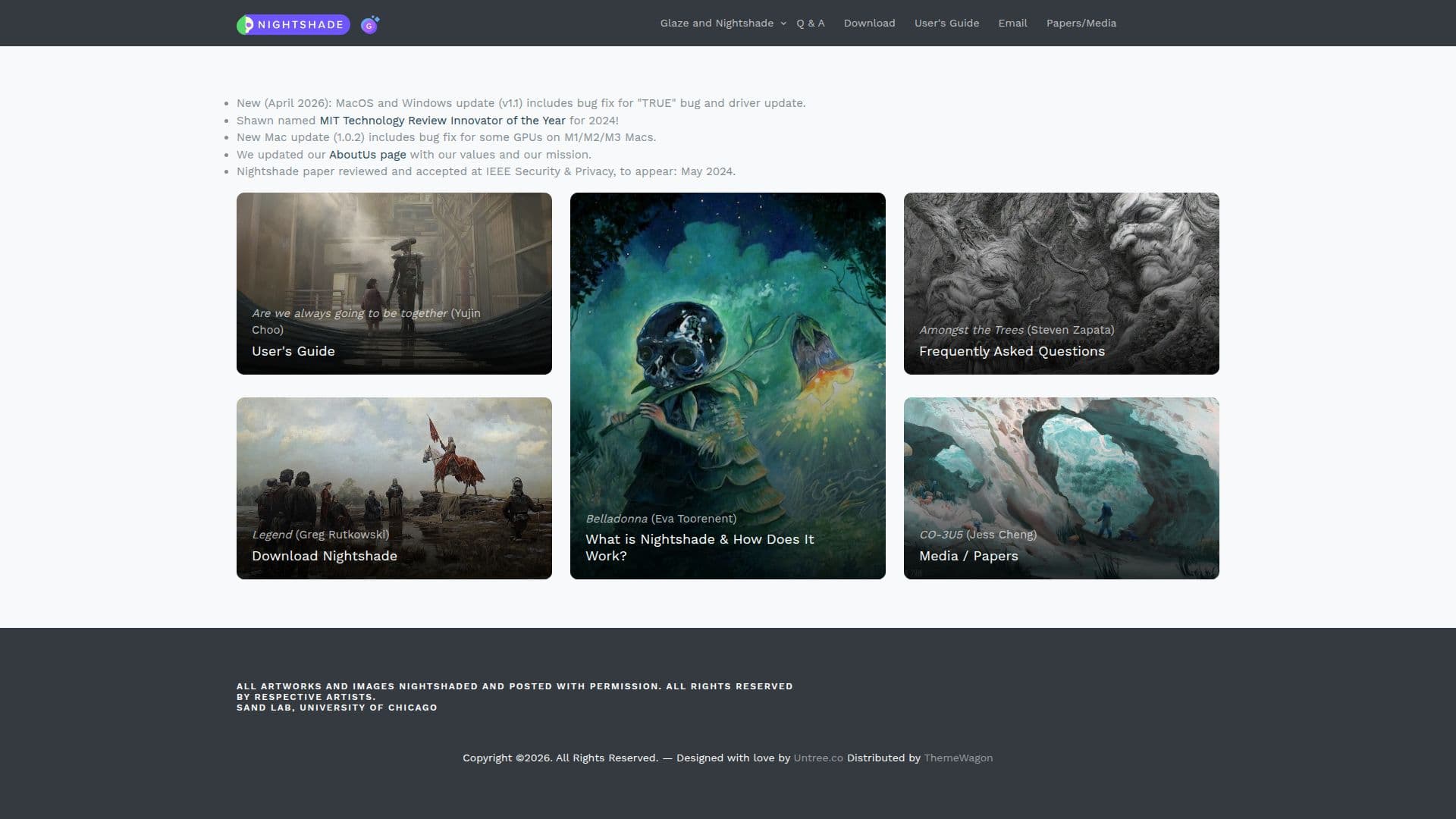Open the Media / Papers card
The image size is (1456, 819).
click(x=1061, y=488)
